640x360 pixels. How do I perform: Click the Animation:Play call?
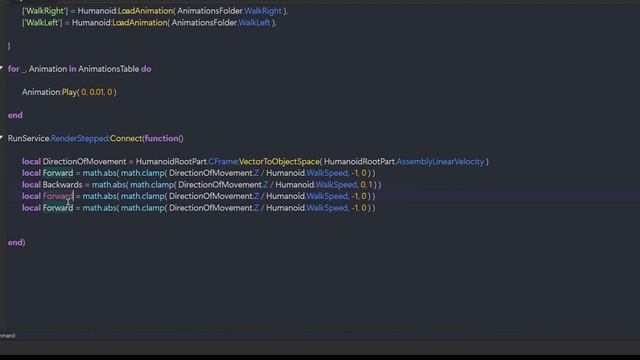coord(69,92)
